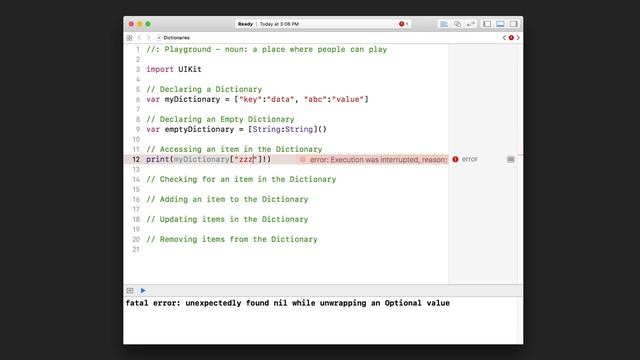Click the 'Ready' status in the activity bar

245,24
